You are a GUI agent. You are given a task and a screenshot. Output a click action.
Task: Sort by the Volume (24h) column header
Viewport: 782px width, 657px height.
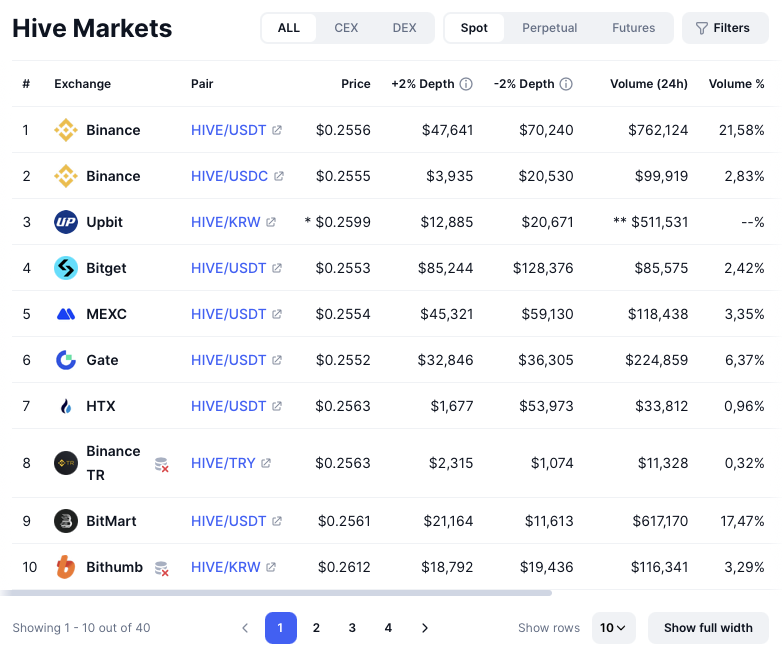[x=649, y=84]
